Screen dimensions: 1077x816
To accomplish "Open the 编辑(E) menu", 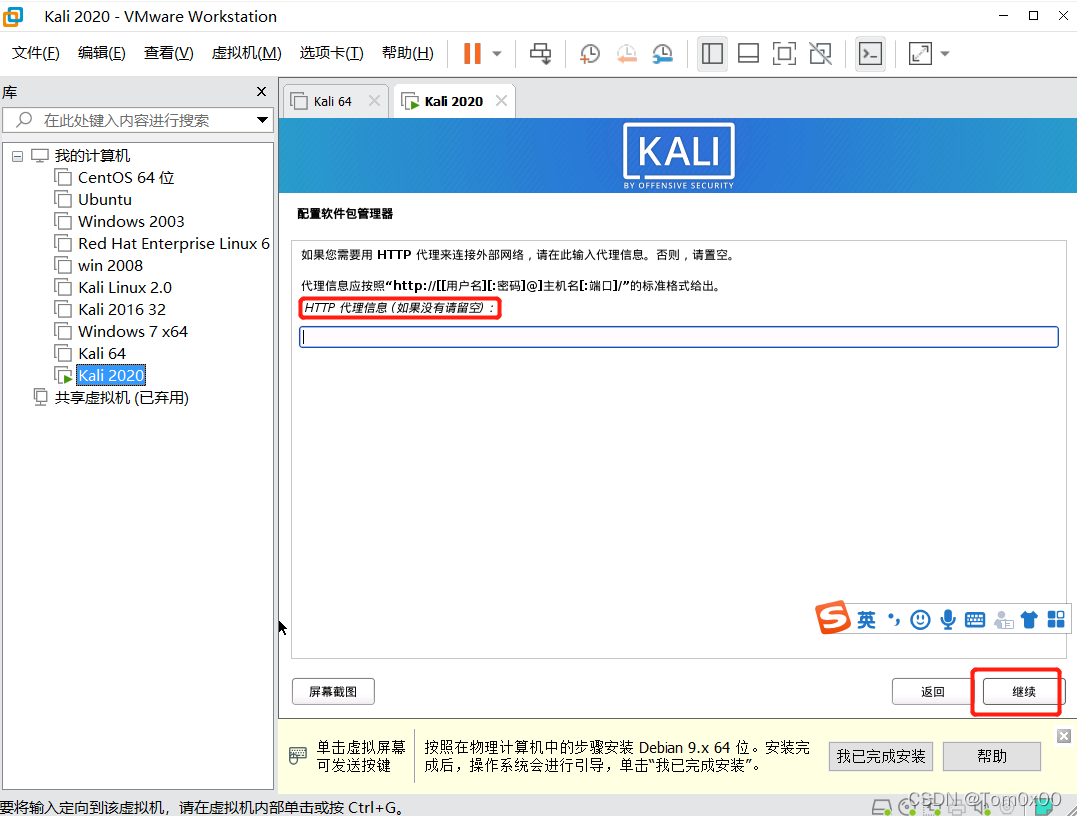I will [102, 53].
